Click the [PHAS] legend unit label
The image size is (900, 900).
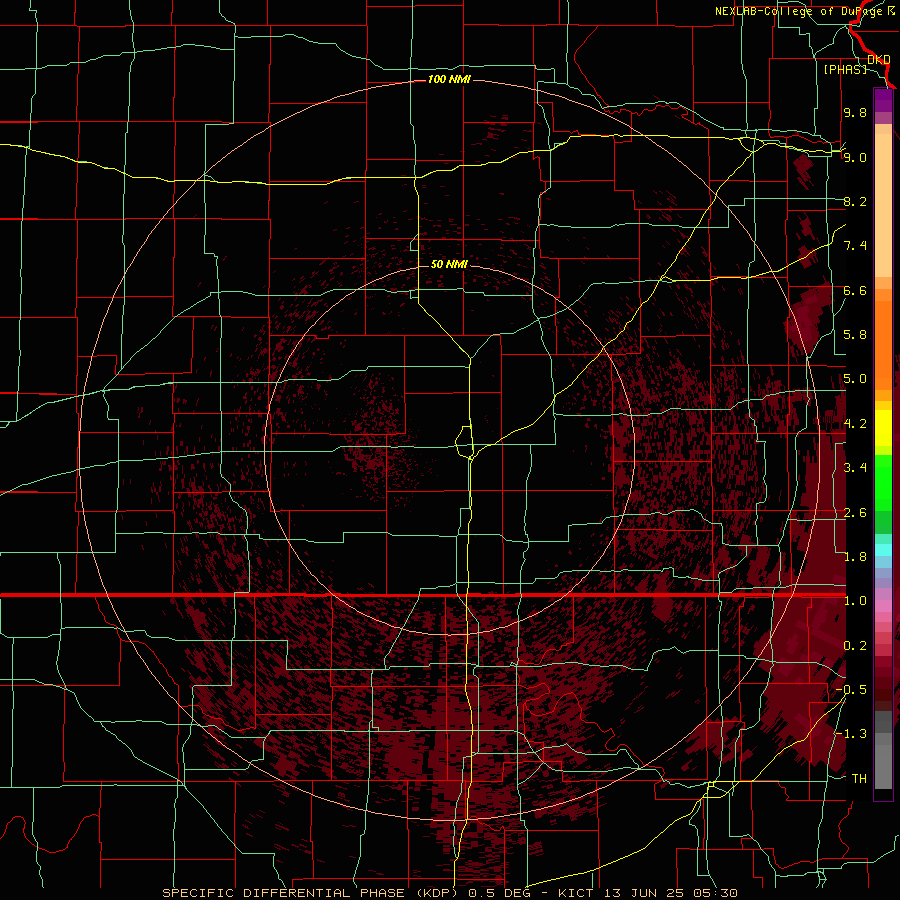pyautogui.click(x=845, y=69)
